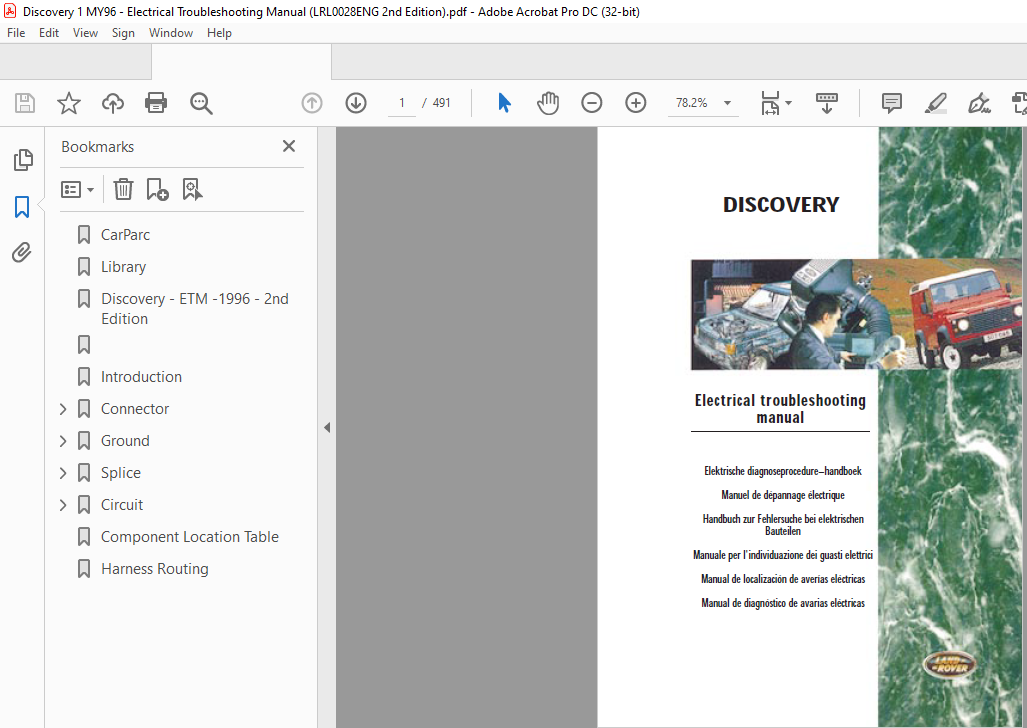Viewport: 1027px width, 728px height.
Task: Click the unnamed blank bookmark icon
Action: click(84, 345)
